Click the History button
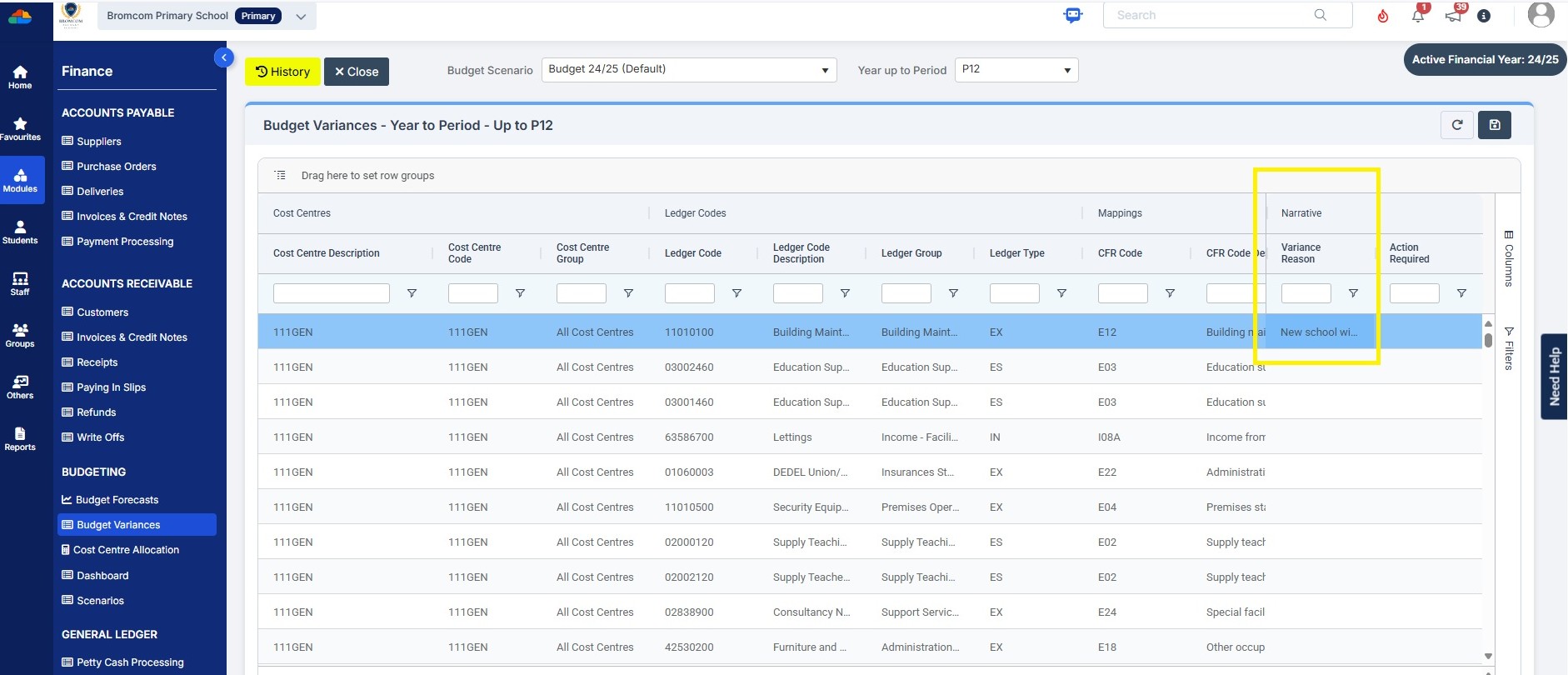 [x=282, y=72]
